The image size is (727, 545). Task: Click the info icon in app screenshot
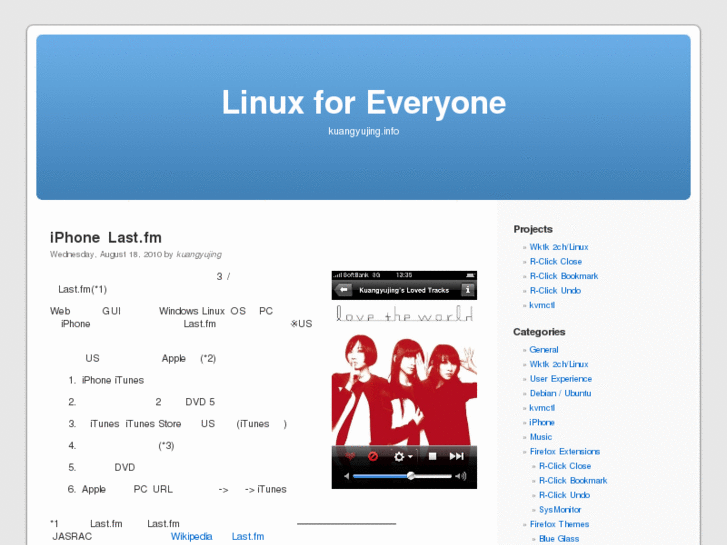tap(467, 290)
